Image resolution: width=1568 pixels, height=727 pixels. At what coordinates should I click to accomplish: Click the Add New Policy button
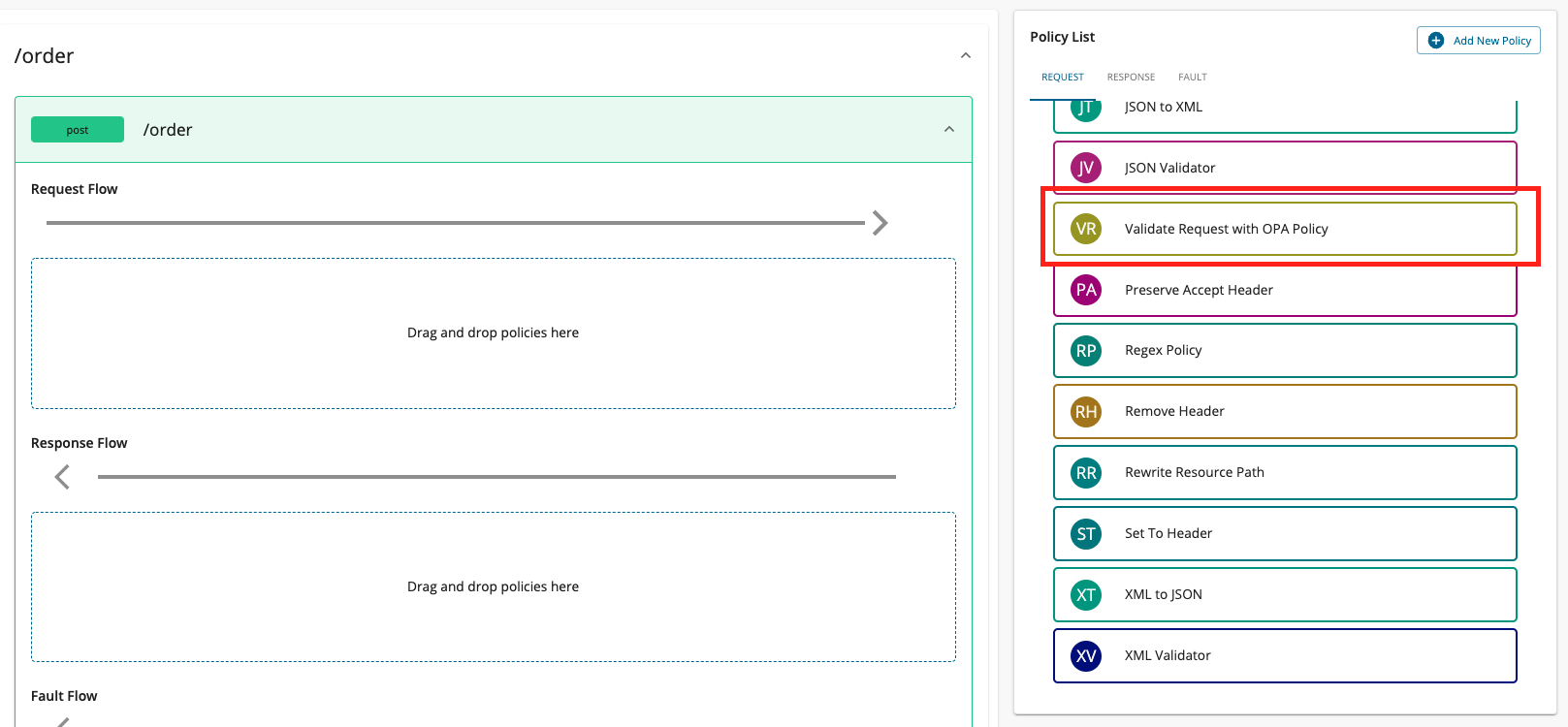tap(1478, 41)
